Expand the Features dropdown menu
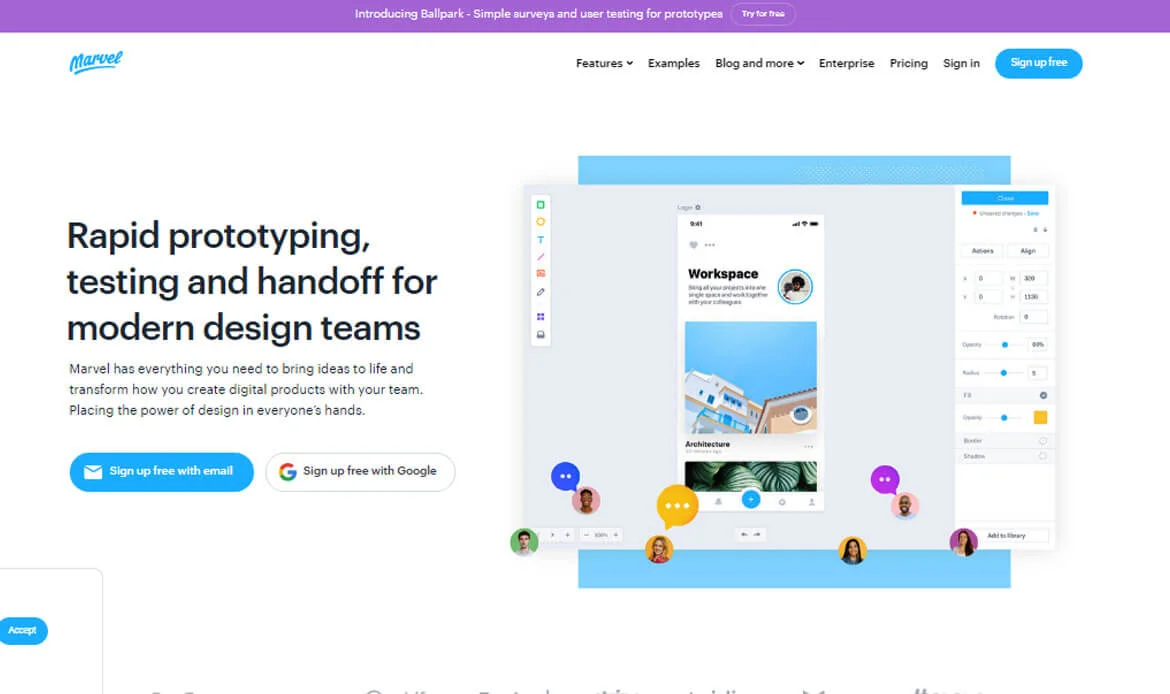The width and height of the screenshot is (1170, 694). tap(604, 63)
